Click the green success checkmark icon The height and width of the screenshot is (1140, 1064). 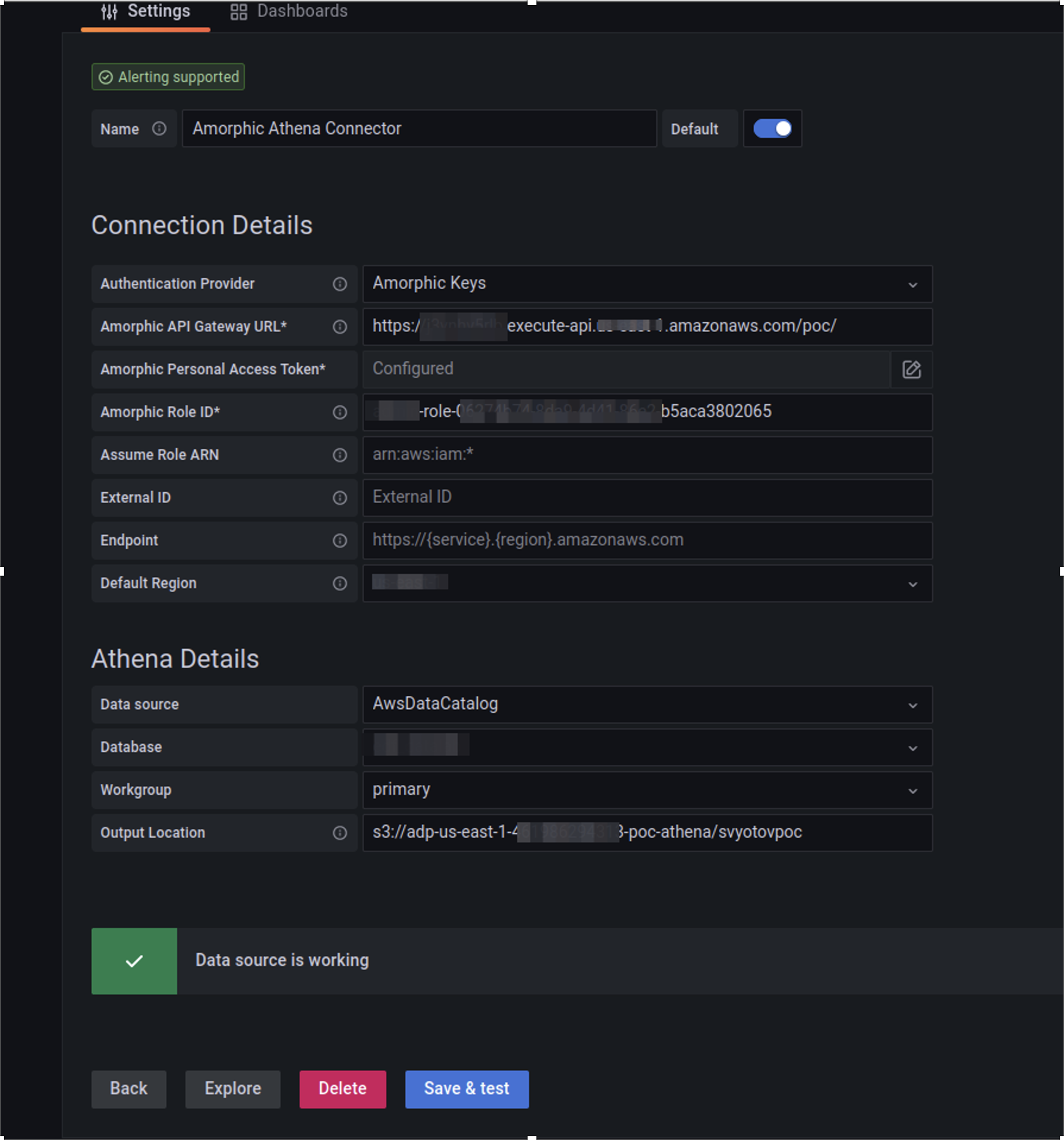[x=134, y=961]
